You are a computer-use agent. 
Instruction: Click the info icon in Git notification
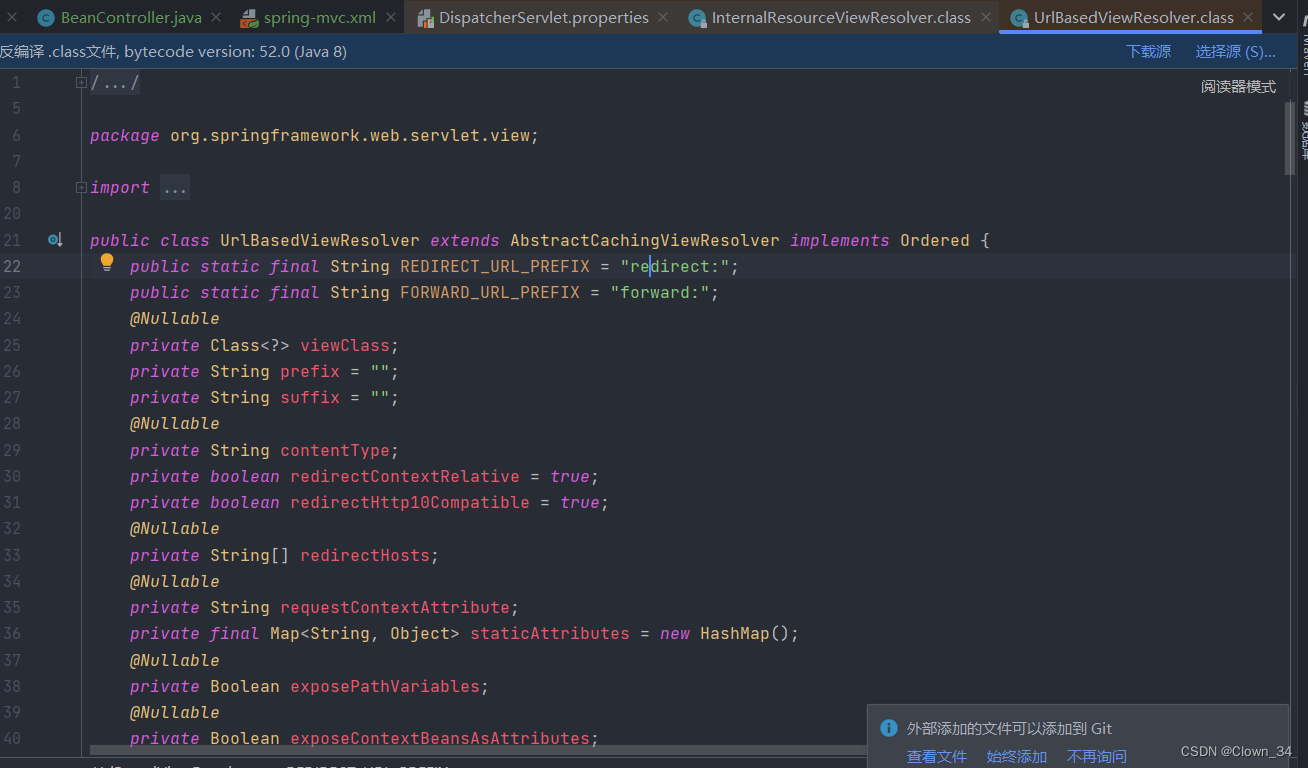point(888,728)
